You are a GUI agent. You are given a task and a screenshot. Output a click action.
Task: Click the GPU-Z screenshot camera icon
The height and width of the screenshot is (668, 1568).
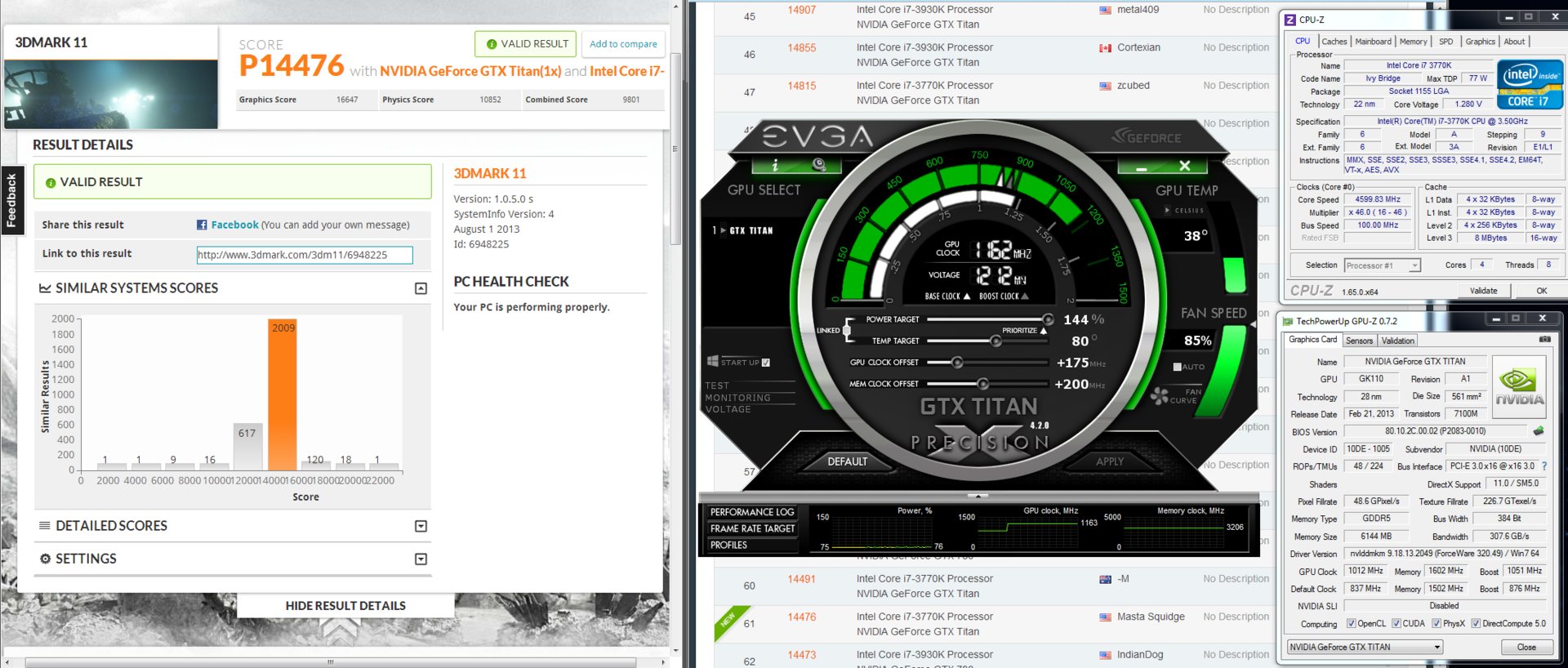click(x=1544, y=339)
